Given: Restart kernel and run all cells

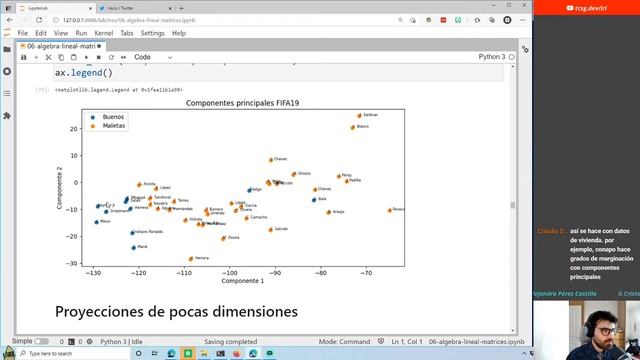Looking at the screenshot, I should [123, 58].
